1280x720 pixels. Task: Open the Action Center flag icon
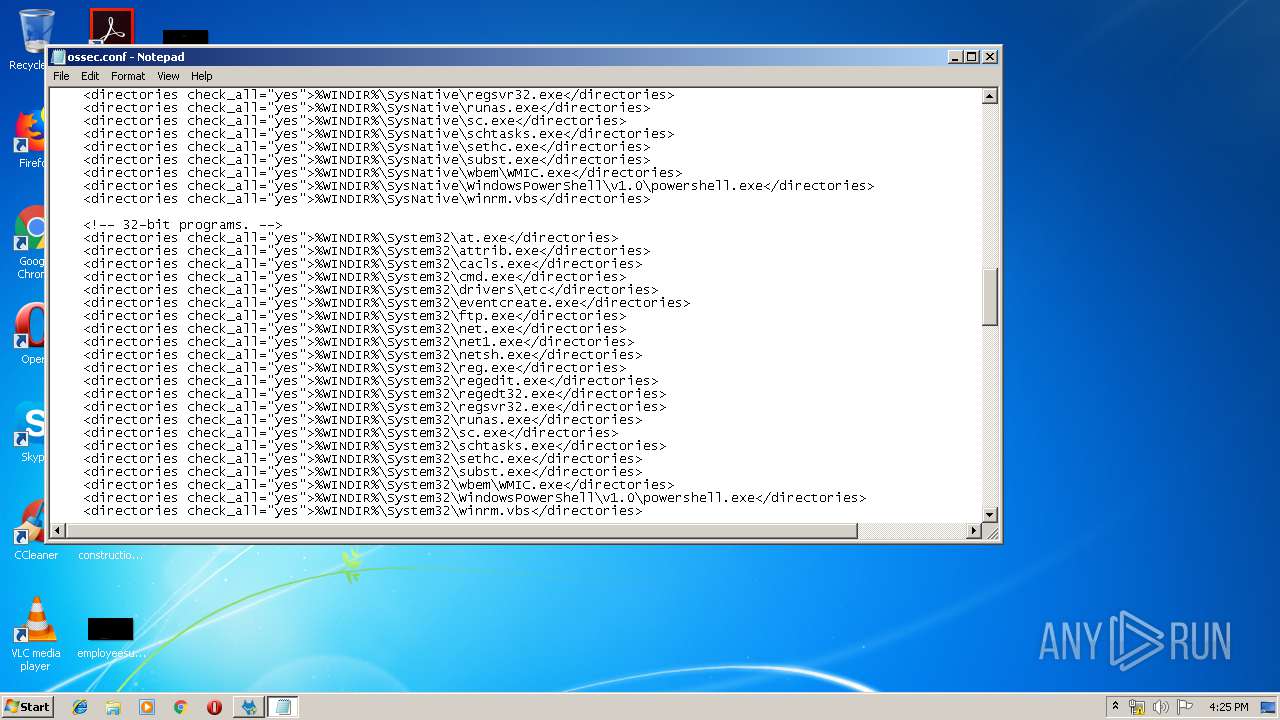click(1185, 707)
